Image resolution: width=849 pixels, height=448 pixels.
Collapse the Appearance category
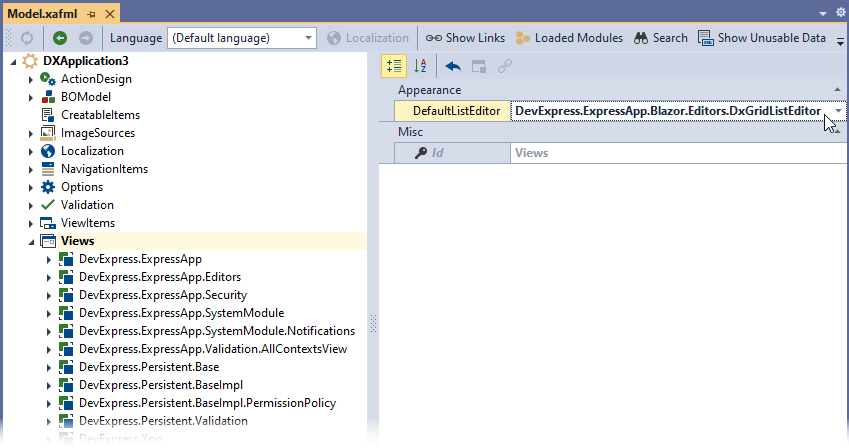(837, 89)
